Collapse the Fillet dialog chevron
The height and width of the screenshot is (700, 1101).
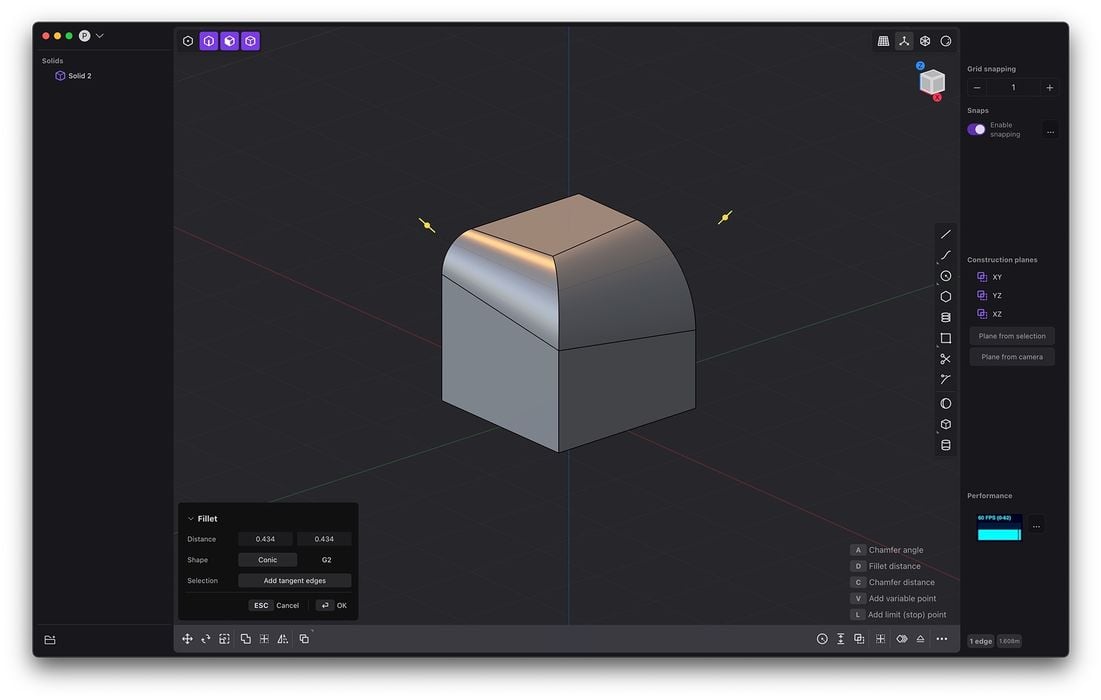point(190,519)
